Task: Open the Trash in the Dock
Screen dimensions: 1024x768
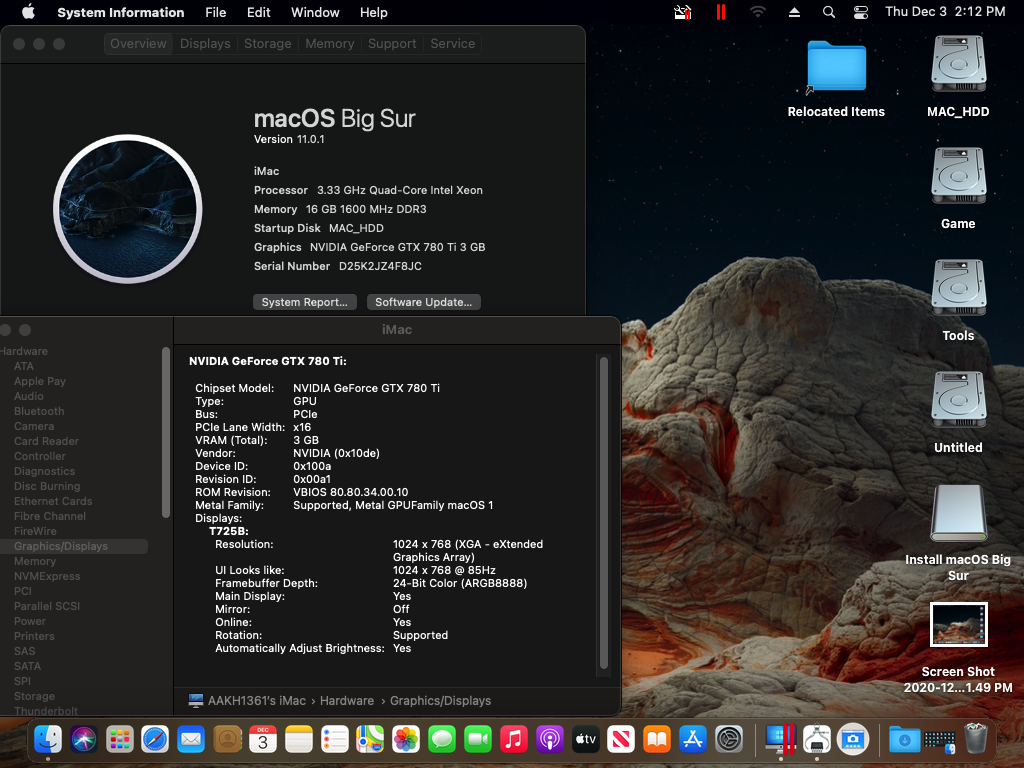Action: pos(976,740)
